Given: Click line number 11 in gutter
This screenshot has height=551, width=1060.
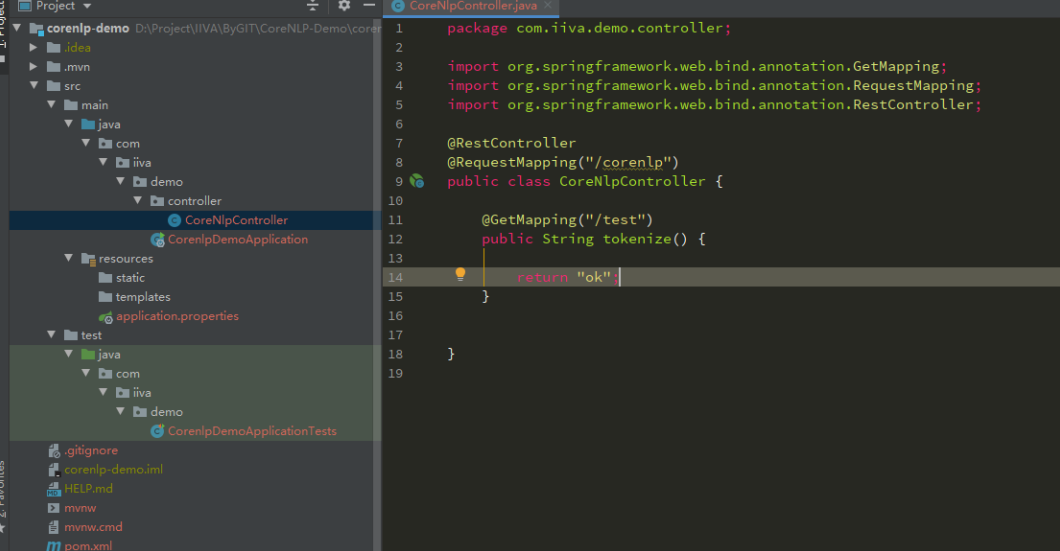Looking at the screenshot, I should tap(395, 220).
